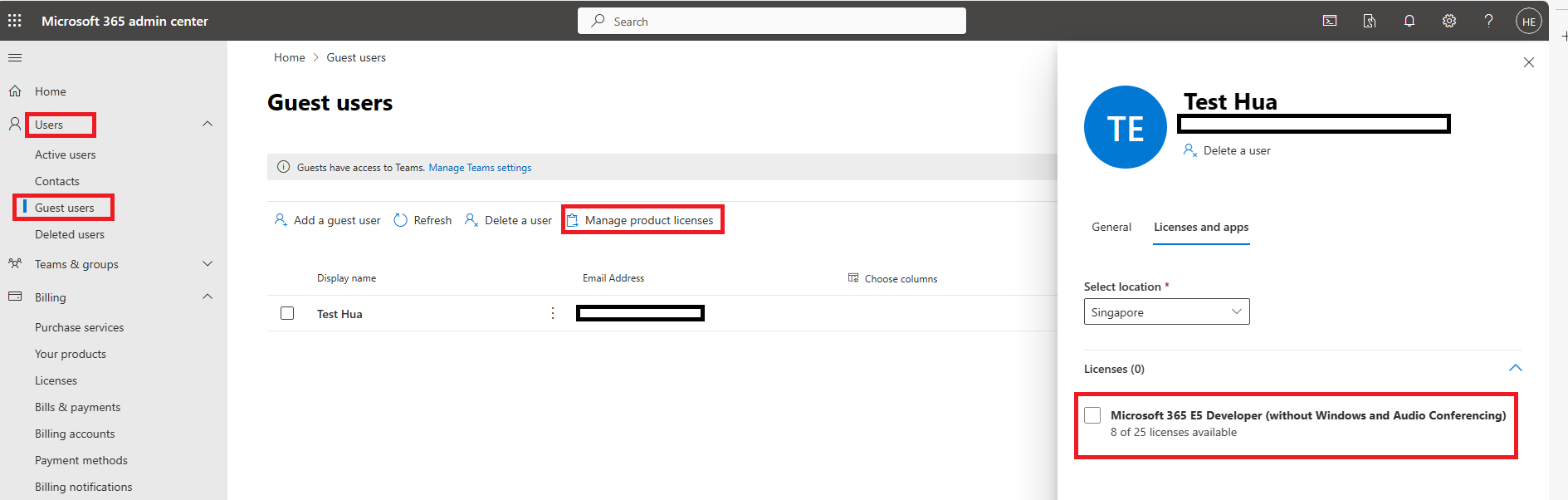The image size is (1568, 500).
Task: Click Delete a user in toolbar
Action: click(x=508, y=220)
